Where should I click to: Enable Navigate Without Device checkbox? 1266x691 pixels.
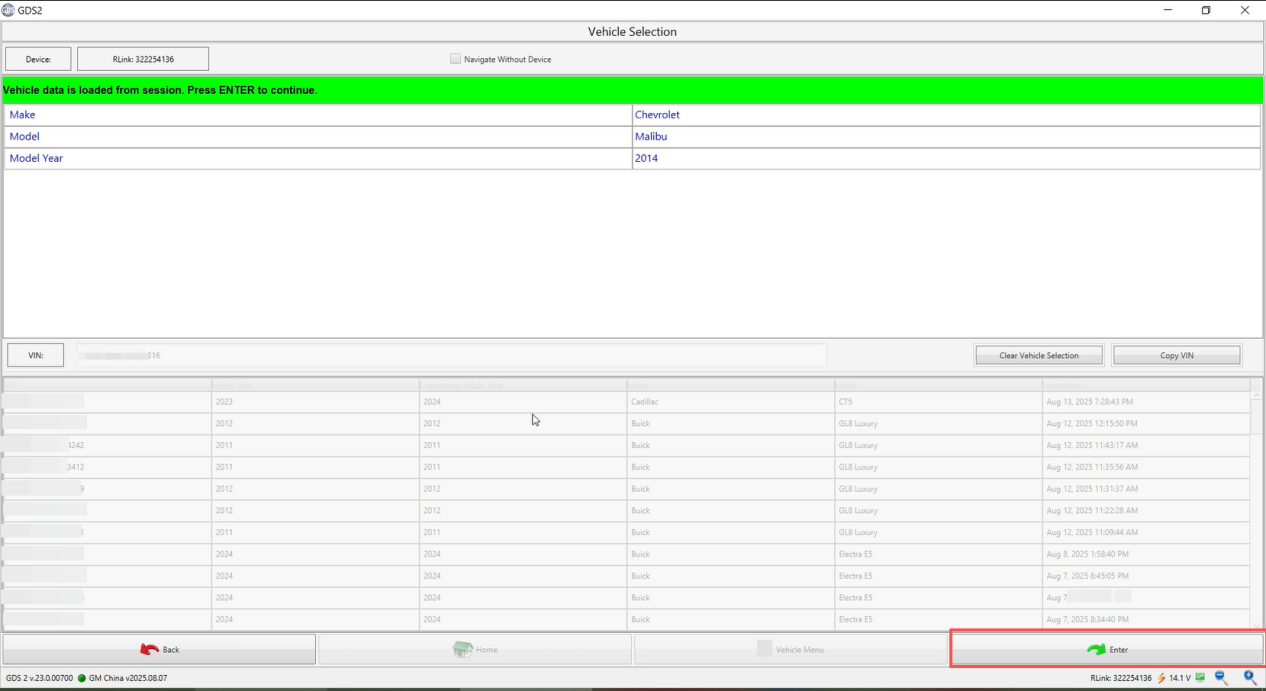click(456, 59)
